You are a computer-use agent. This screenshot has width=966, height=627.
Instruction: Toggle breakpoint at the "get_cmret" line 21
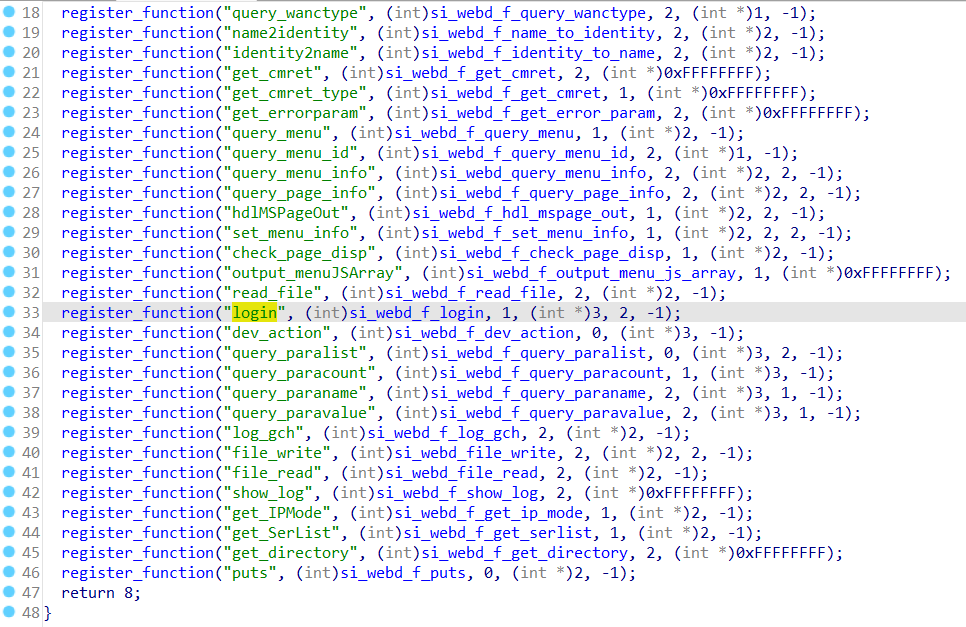tap(9, 73)
